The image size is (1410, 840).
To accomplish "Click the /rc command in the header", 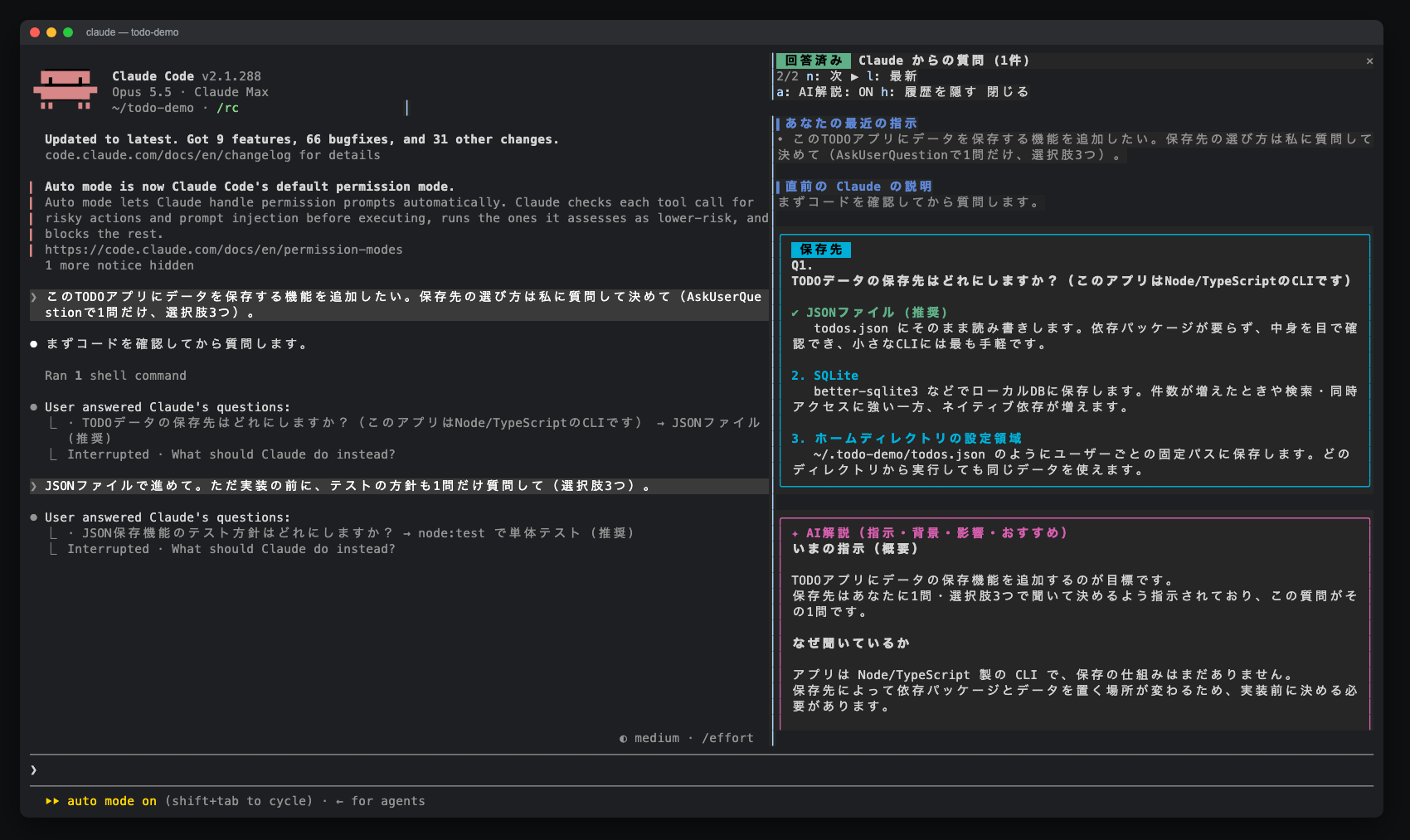I will click(x=227, y=108).
